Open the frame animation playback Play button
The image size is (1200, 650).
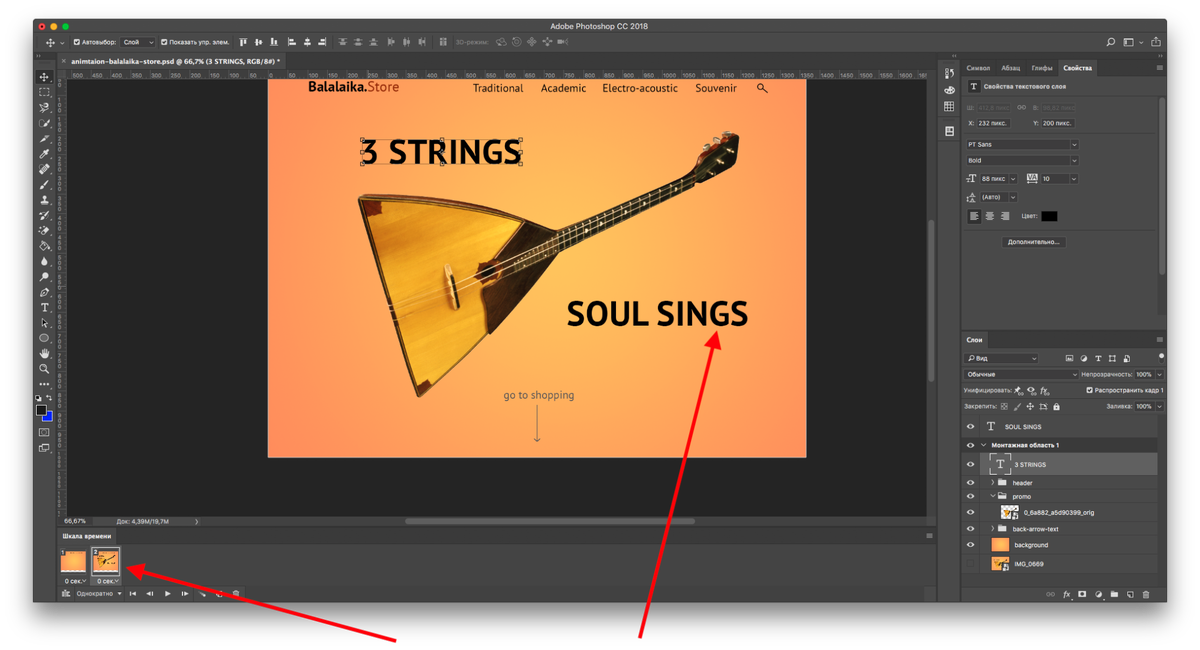(x=167, y=593)
